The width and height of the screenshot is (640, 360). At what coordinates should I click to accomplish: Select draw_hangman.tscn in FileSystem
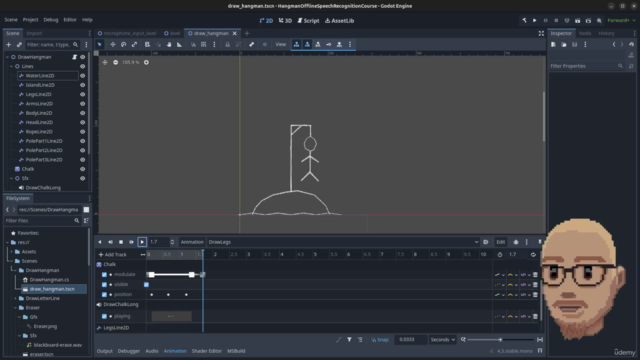point(52,289)
